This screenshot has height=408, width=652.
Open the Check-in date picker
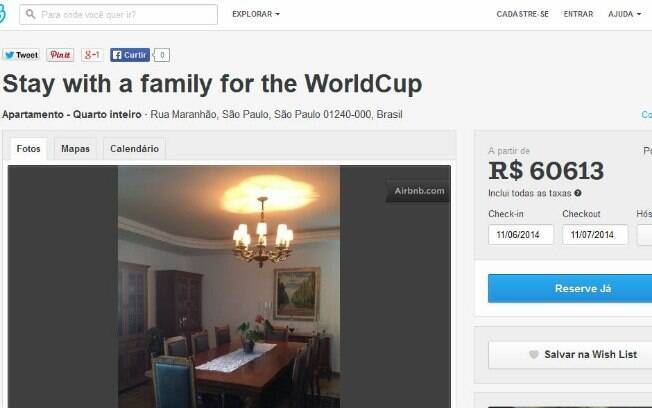click(521, 235)
